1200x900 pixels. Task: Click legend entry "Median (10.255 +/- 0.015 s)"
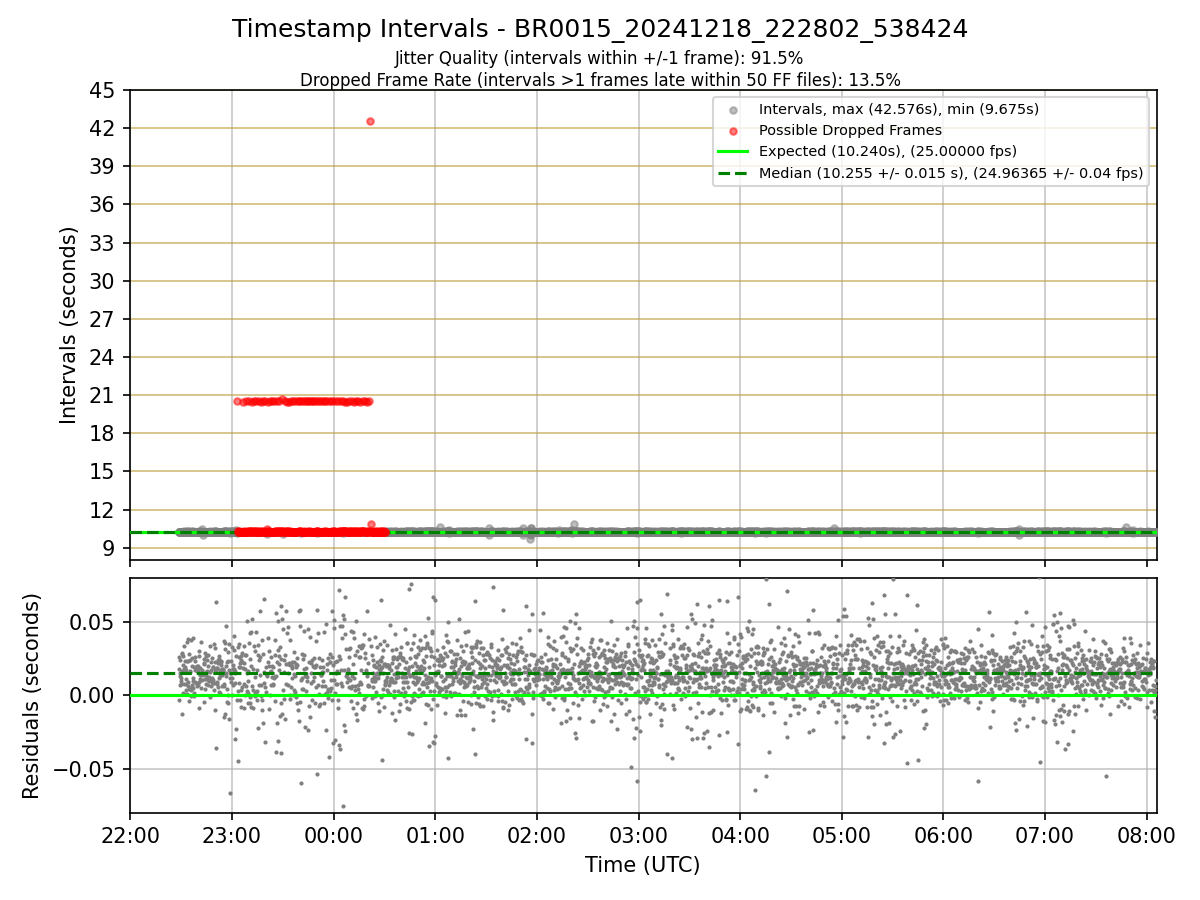point(950,173)
